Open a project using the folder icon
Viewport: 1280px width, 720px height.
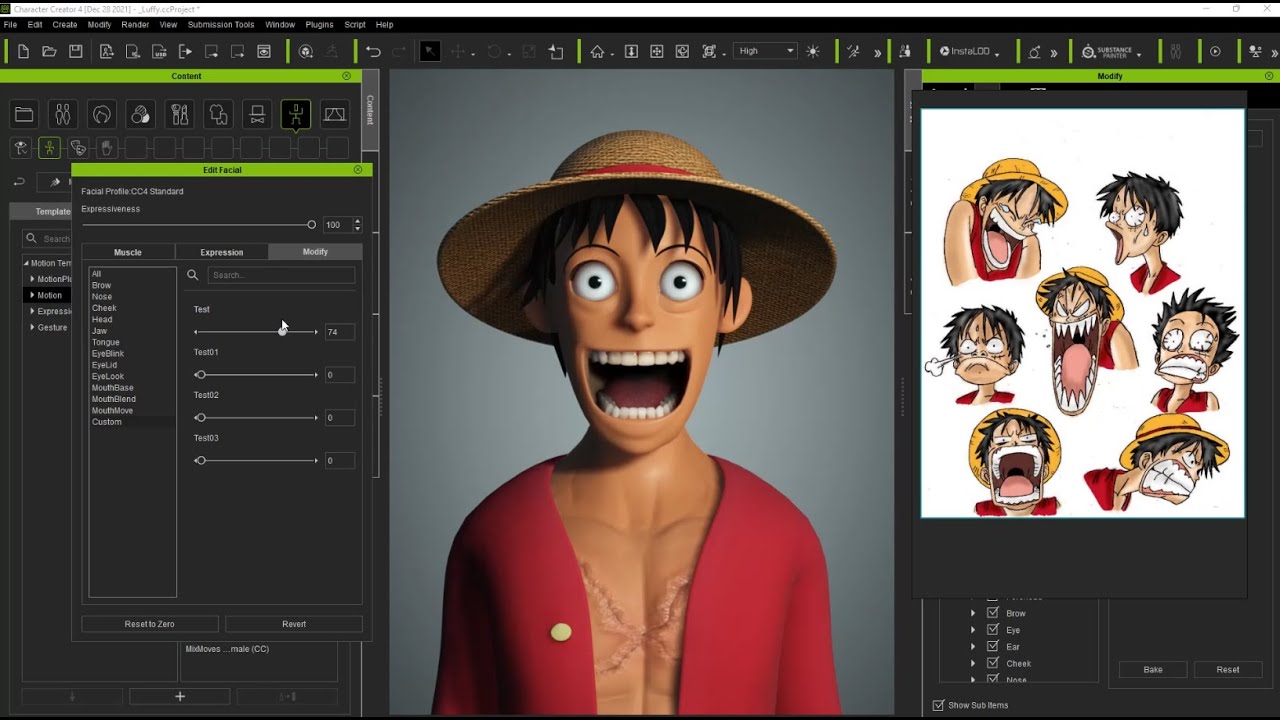[49, 51]
